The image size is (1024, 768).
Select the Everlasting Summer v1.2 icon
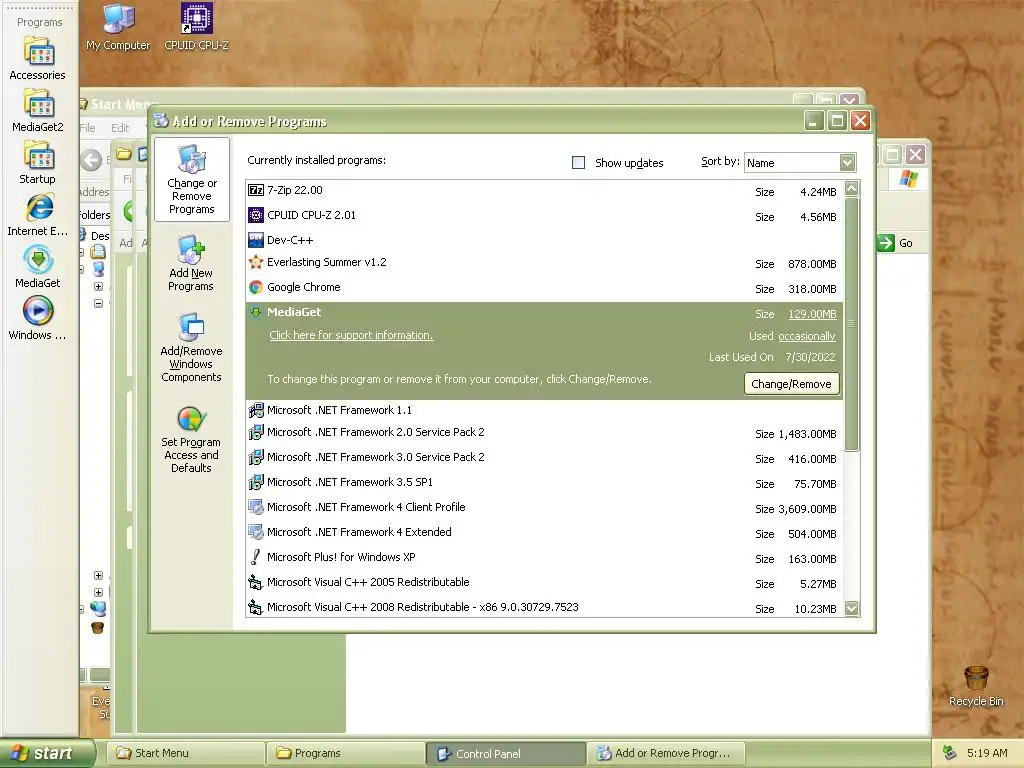click(256, 263)
